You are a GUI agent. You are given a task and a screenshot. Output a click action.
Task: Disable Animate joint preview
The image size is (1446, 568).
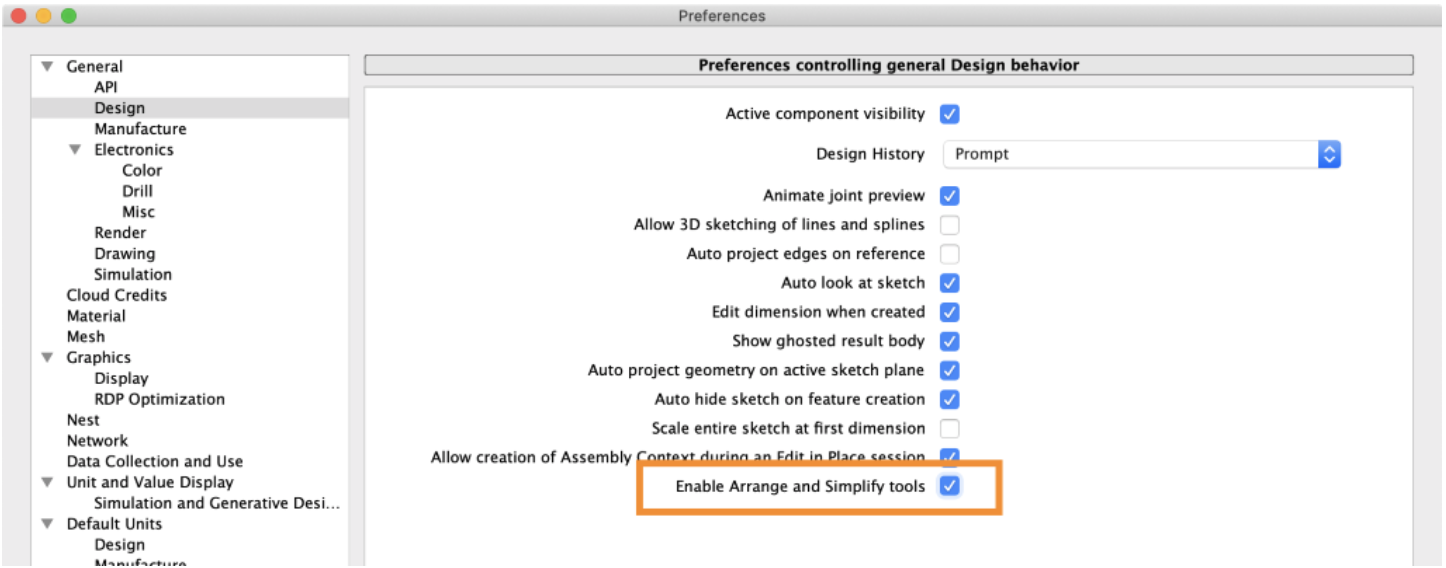[949, 196]
